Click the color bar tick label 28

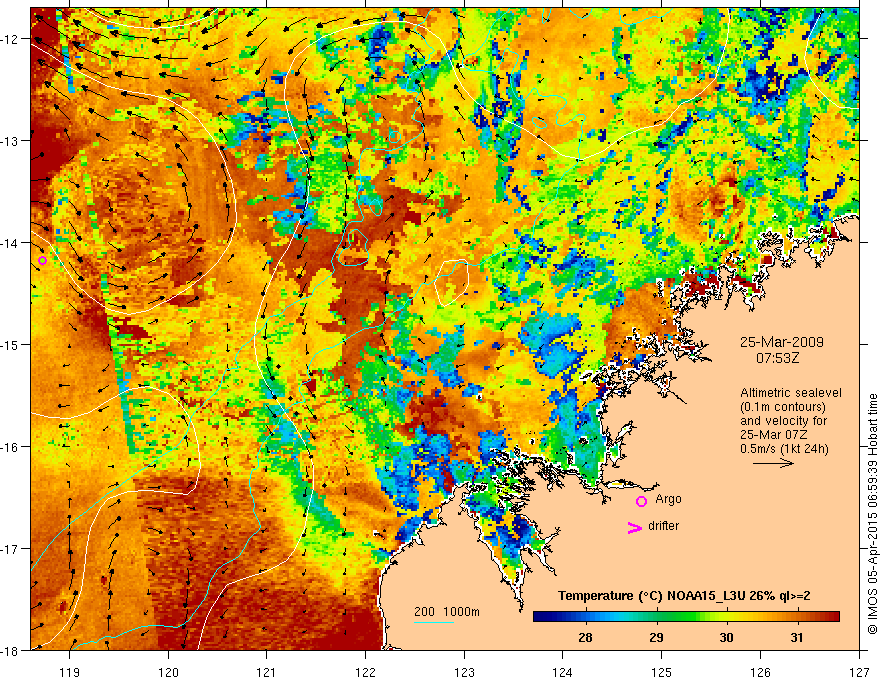tap(585, 637)
